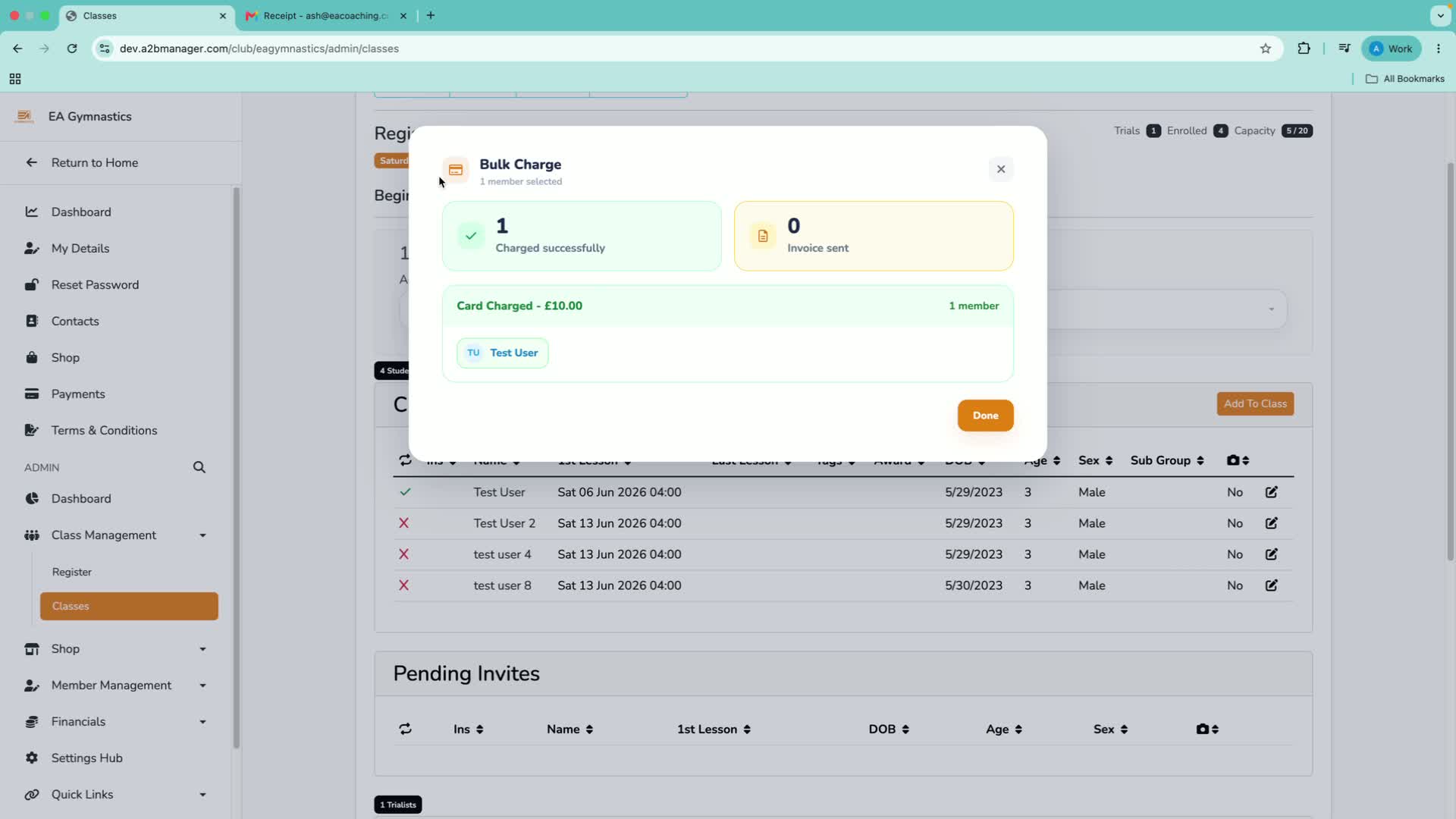Click the edit icon for test user 8
The width and height of the screenshot is (1456, 819).
[1272, 585]
